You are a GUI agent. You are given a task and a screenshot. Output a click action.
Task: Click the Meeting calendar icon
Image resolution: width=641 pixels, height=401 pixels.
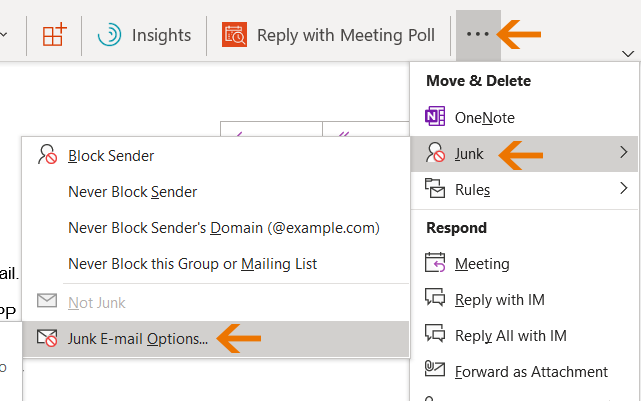pos(436,263)
